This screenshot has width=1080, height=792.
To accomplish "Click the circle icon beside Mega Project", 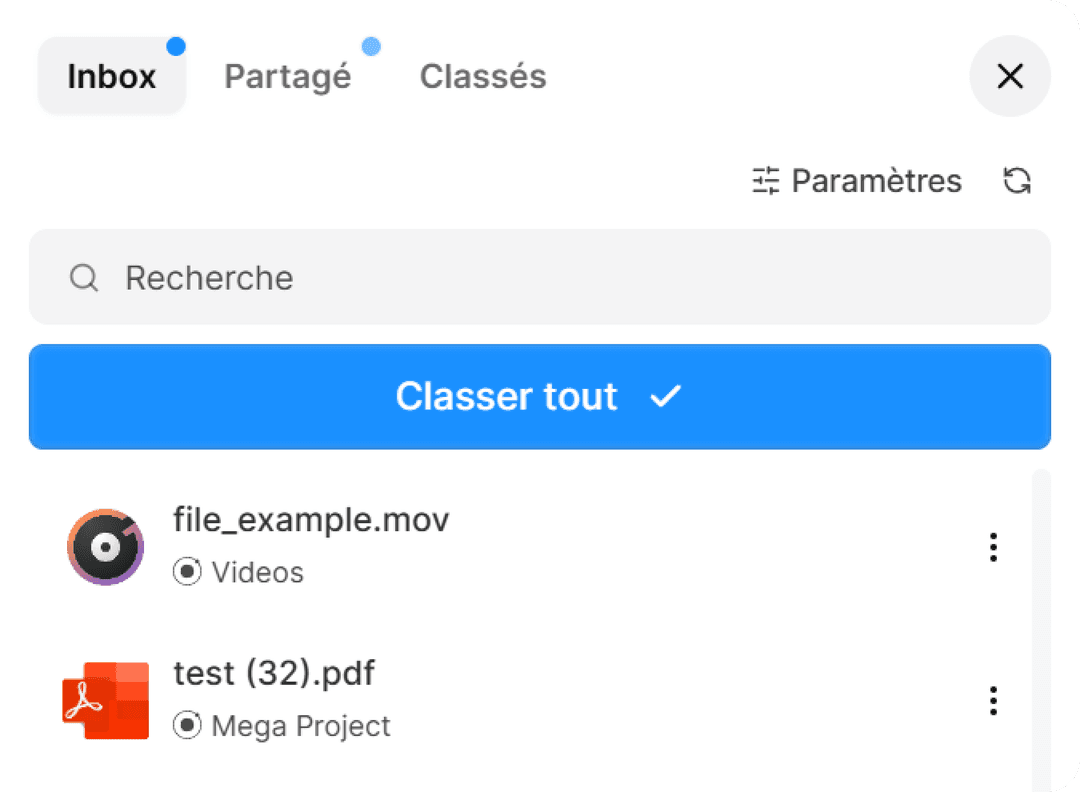I will click(187, 725).
